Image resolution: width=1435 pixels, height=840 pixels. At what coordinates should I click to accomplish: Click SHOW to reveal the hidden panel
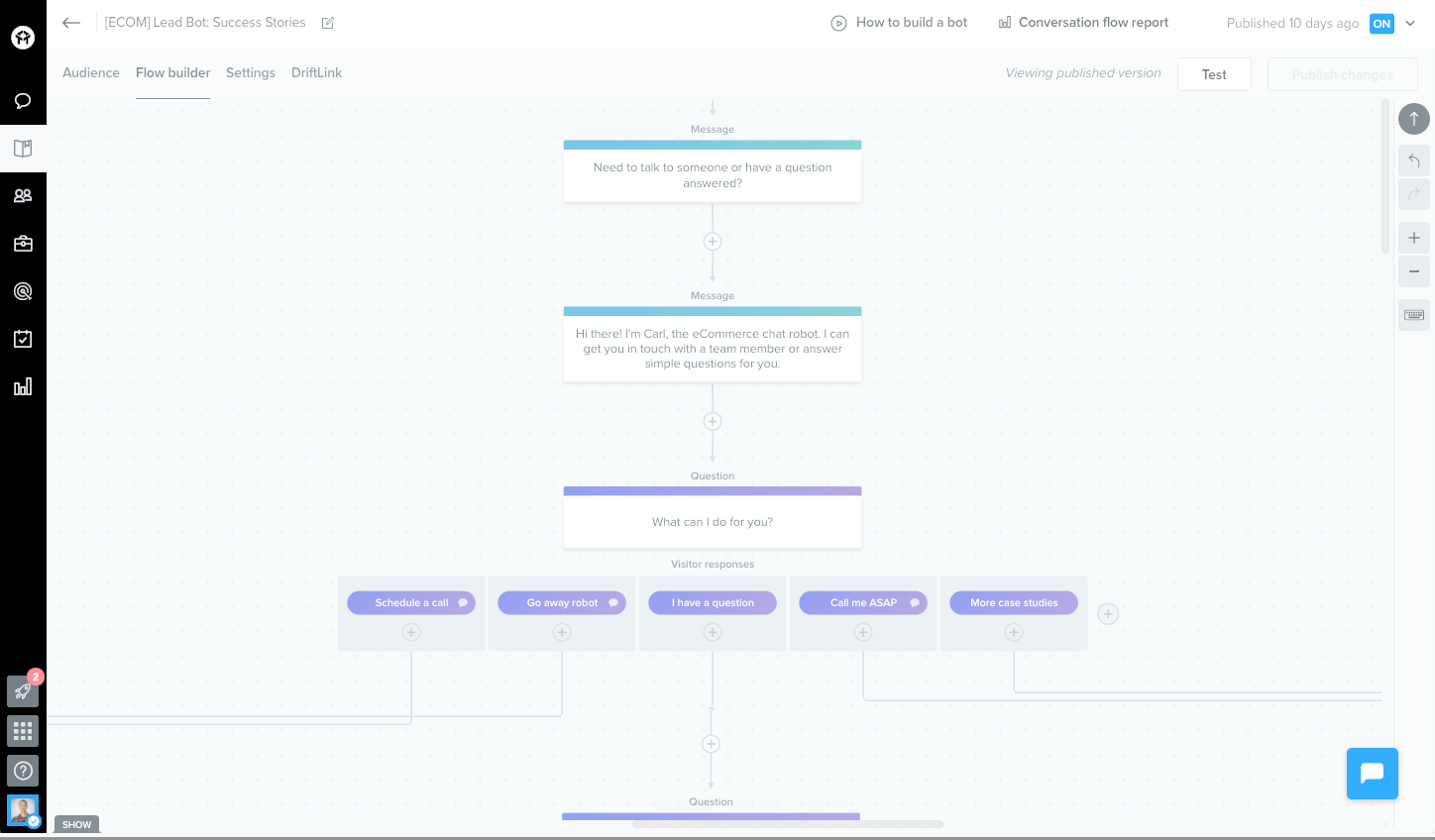tap(76, 824)
